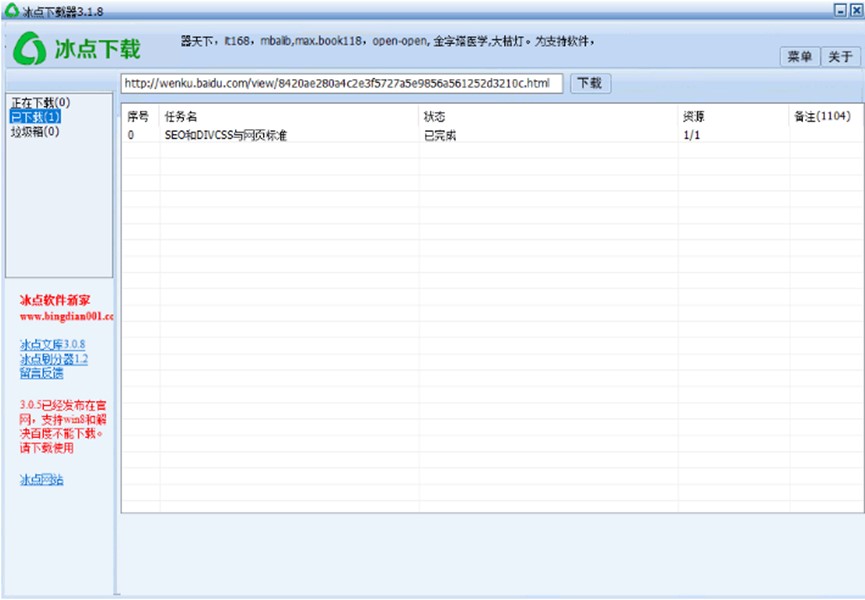Open the 关于 about button
This screenshot has width=865, height=600.
tap(840, 56)
